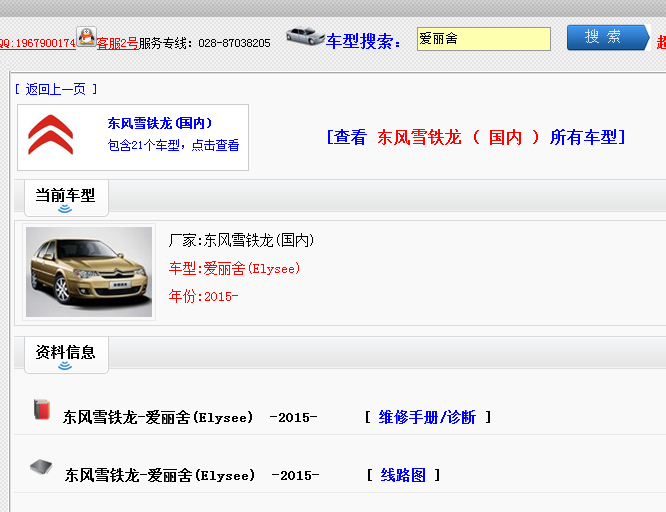Image resolution: width=666 pixels, height=512 pixels.
Task: Go back via 返回上一页 link
Action: [x=56, y=89]
